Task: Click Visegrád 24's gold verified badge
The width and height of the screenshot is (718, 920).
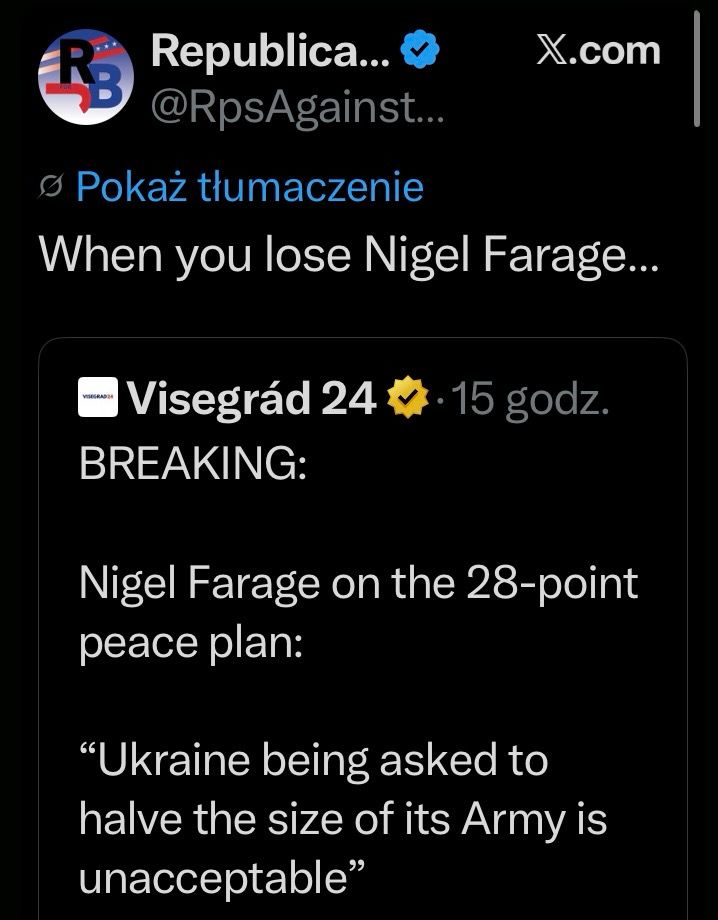Action: pyautogui.click(x=408, y=400)
